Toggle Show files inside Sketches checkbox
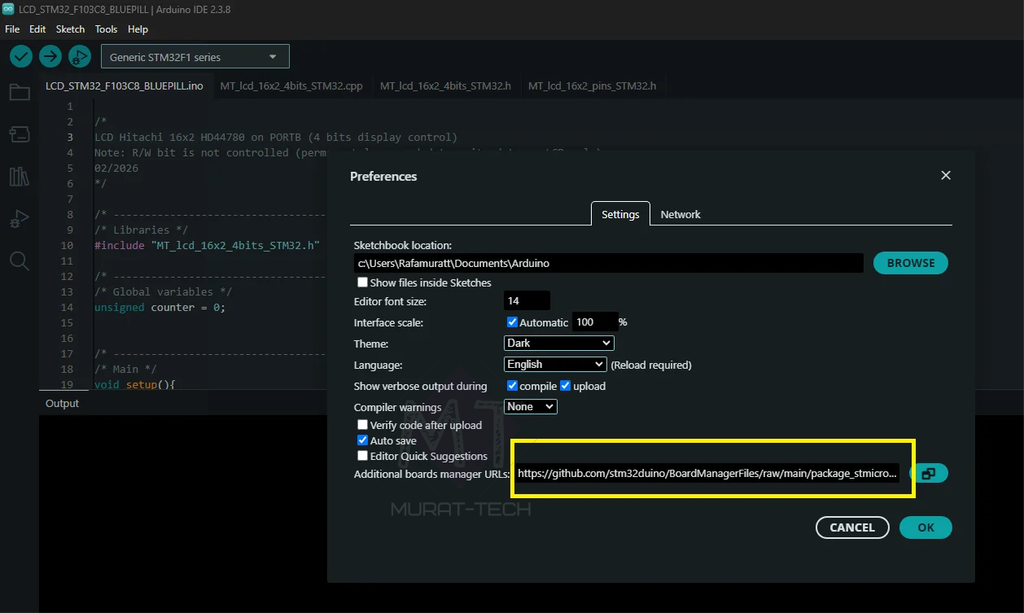This screenshot has height=613, width=1024. point(362,282)
